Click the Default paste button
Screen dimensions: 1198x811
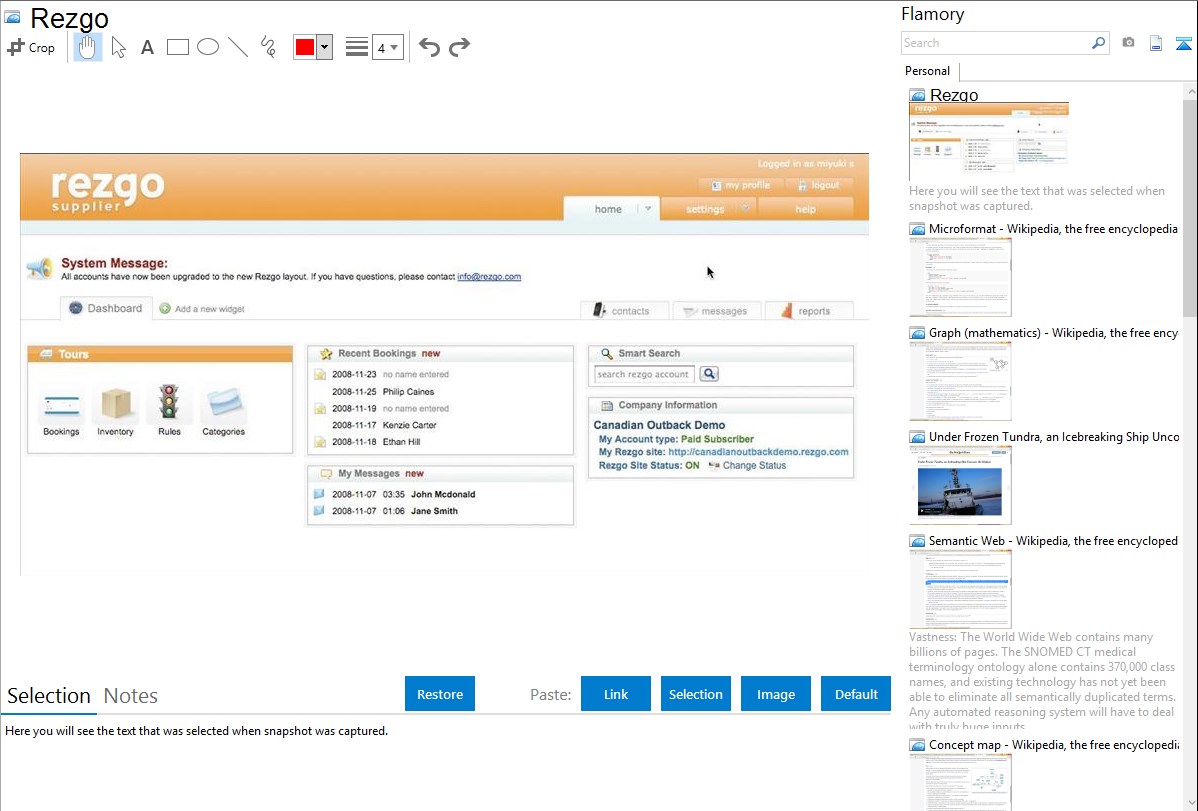(856, 694)
